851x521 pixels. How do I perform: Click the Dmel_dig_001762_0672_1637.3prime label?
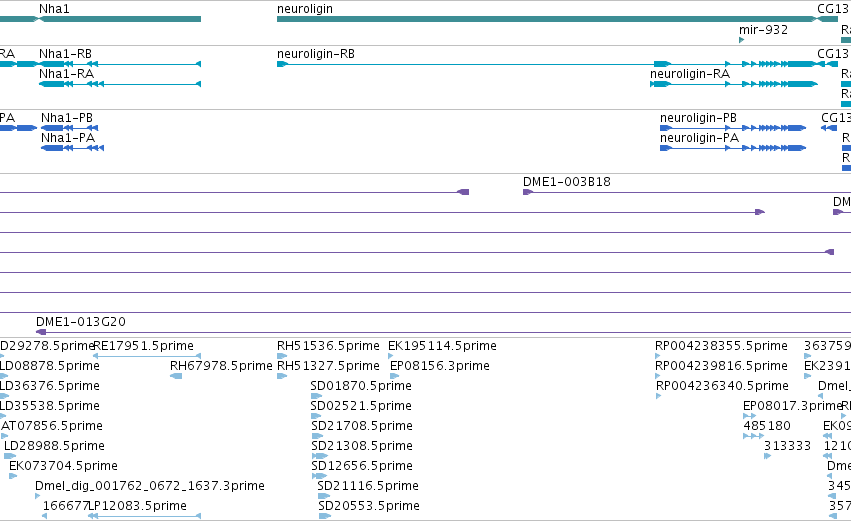[150, 486]
